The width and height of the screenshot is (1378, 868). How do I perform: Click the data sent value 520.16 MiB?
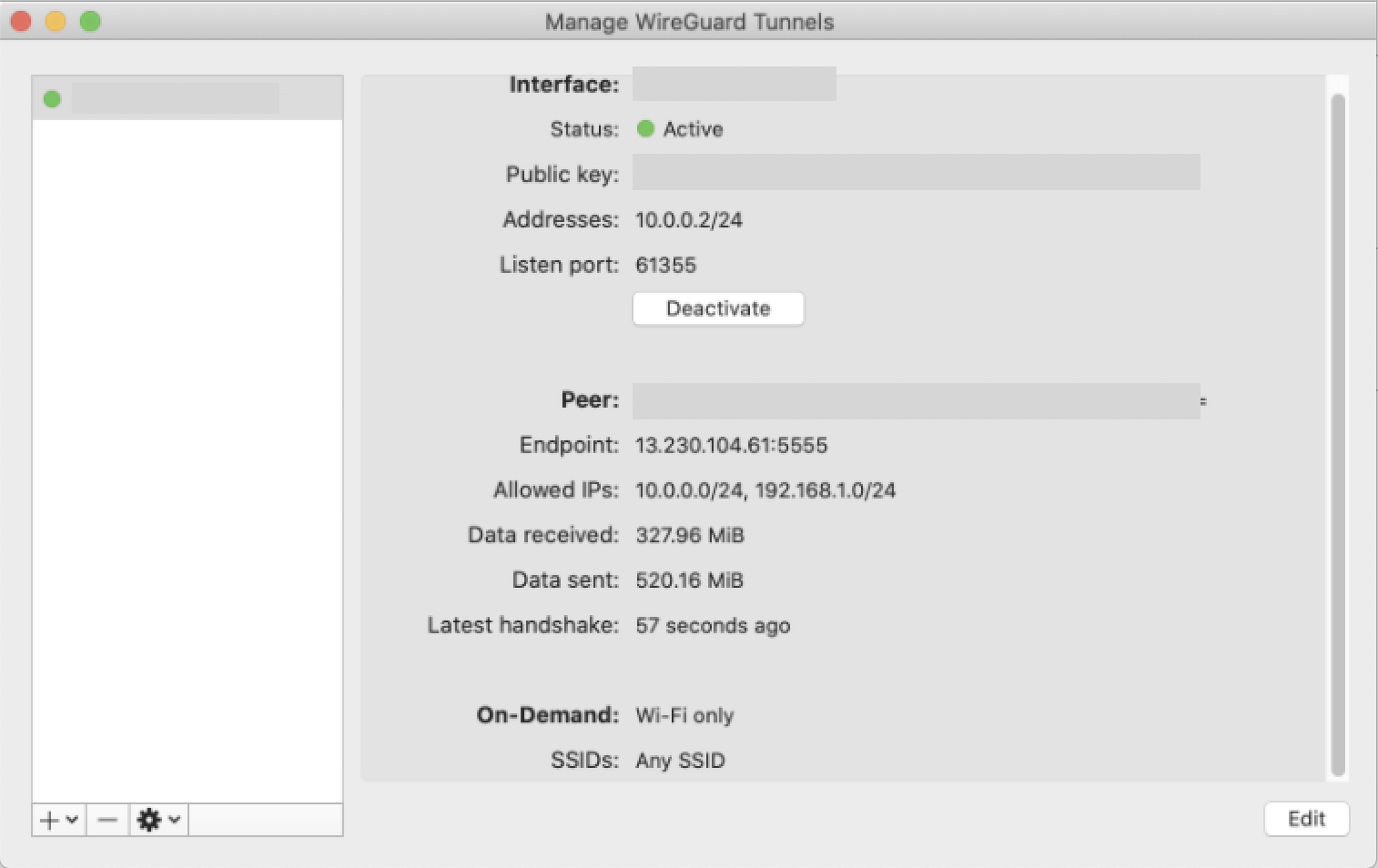[690, 580]
